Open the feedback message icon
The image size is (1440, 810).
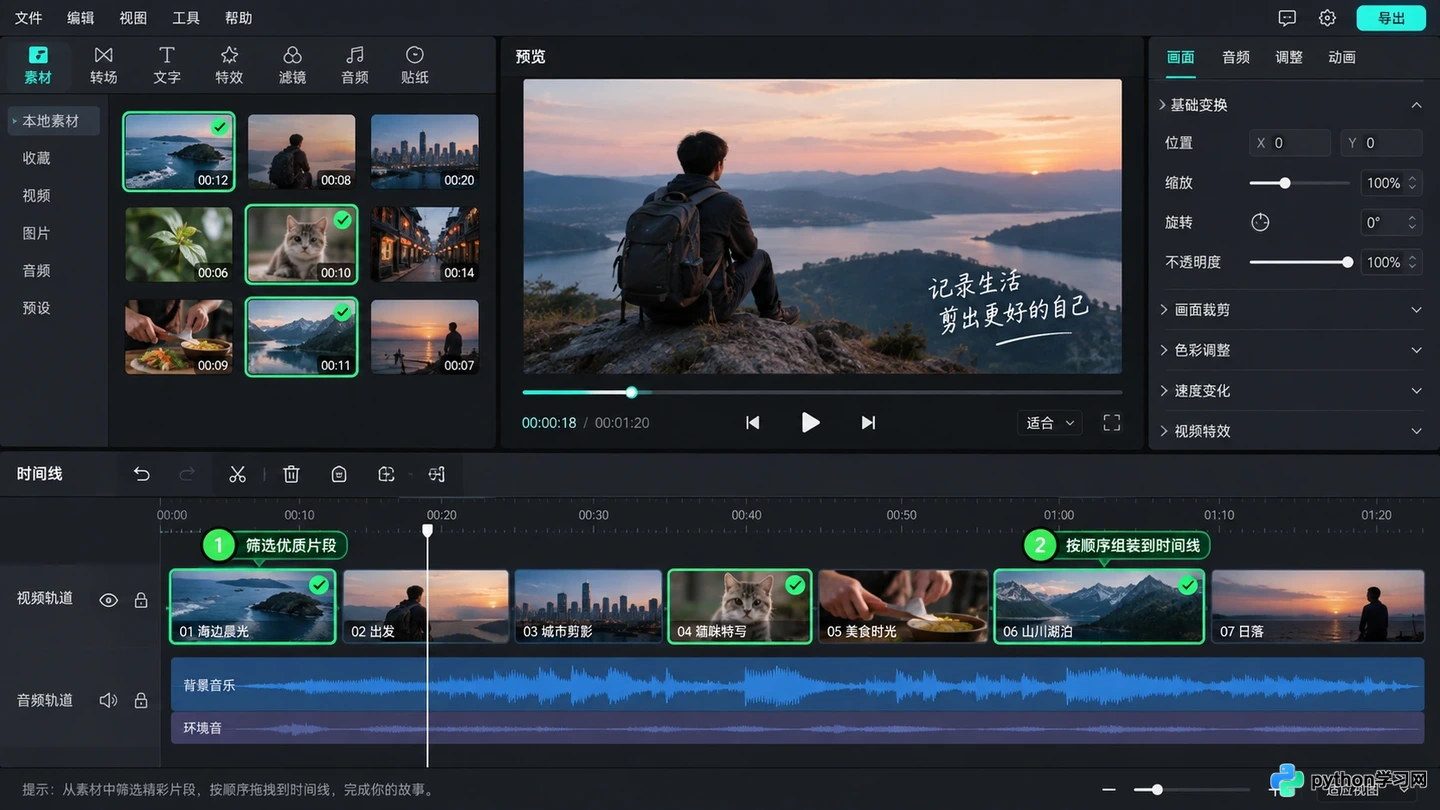(1287, 18)
